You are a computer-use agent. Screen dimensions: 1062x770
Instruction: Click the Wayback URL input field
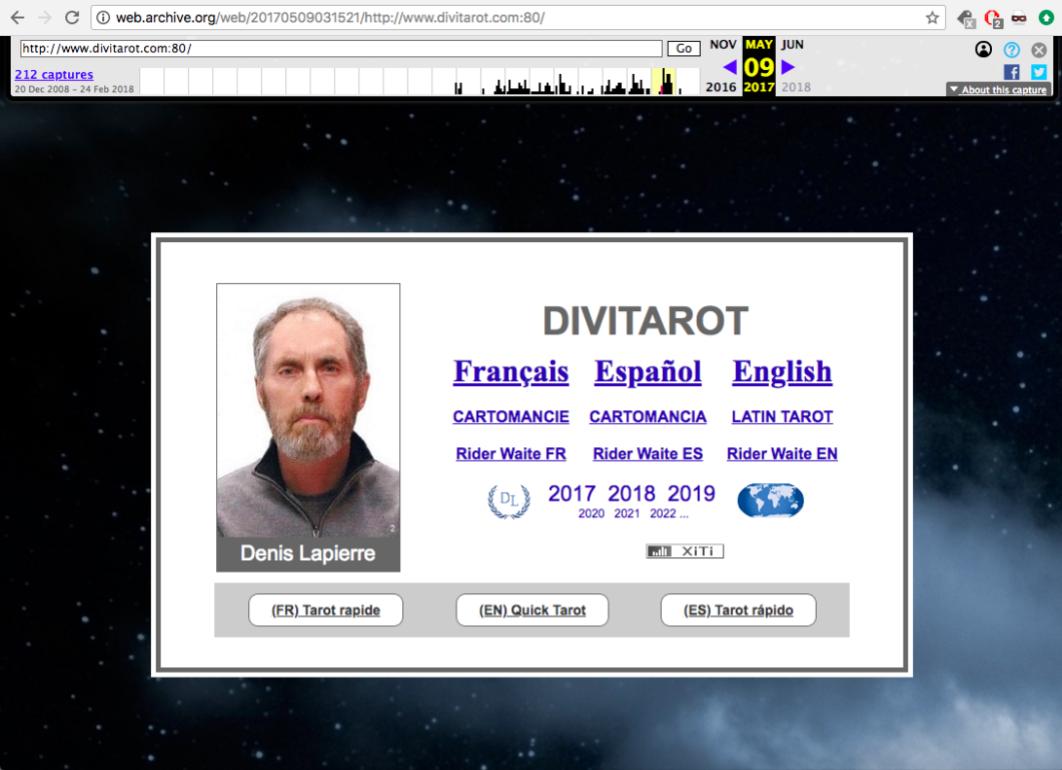pos(341,49)
